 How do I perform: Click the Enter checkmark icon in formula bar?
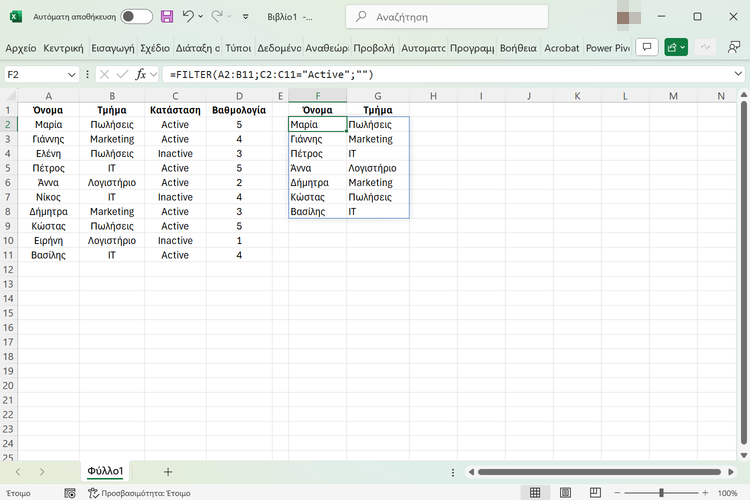tap(122, 75)
